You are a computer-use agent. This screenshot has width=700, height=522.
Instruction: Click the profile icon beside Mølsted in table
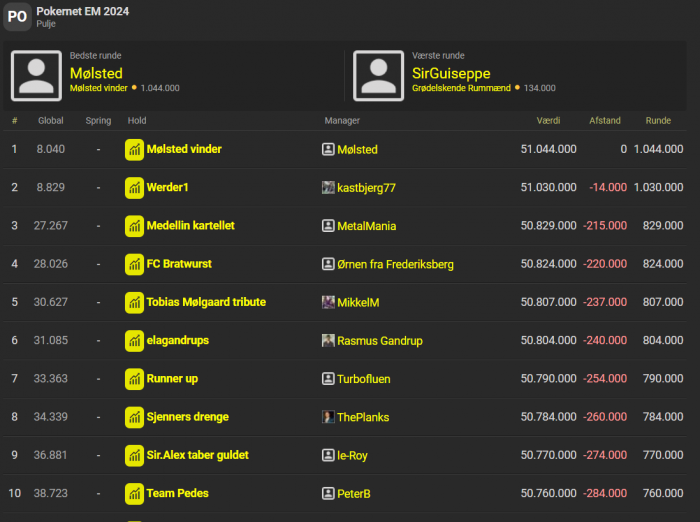[328, 149]
